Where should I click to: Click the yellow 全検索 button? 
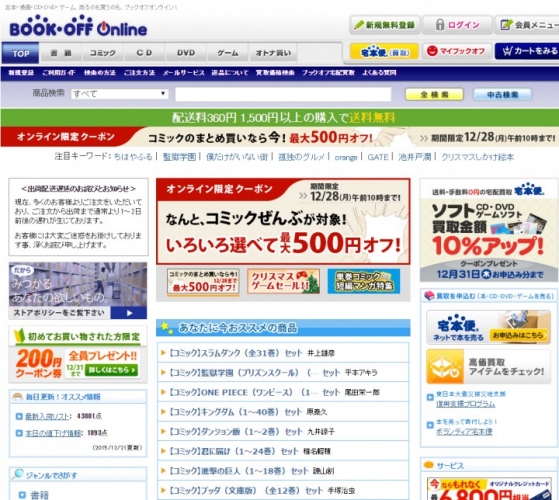[x=434, y=94]
